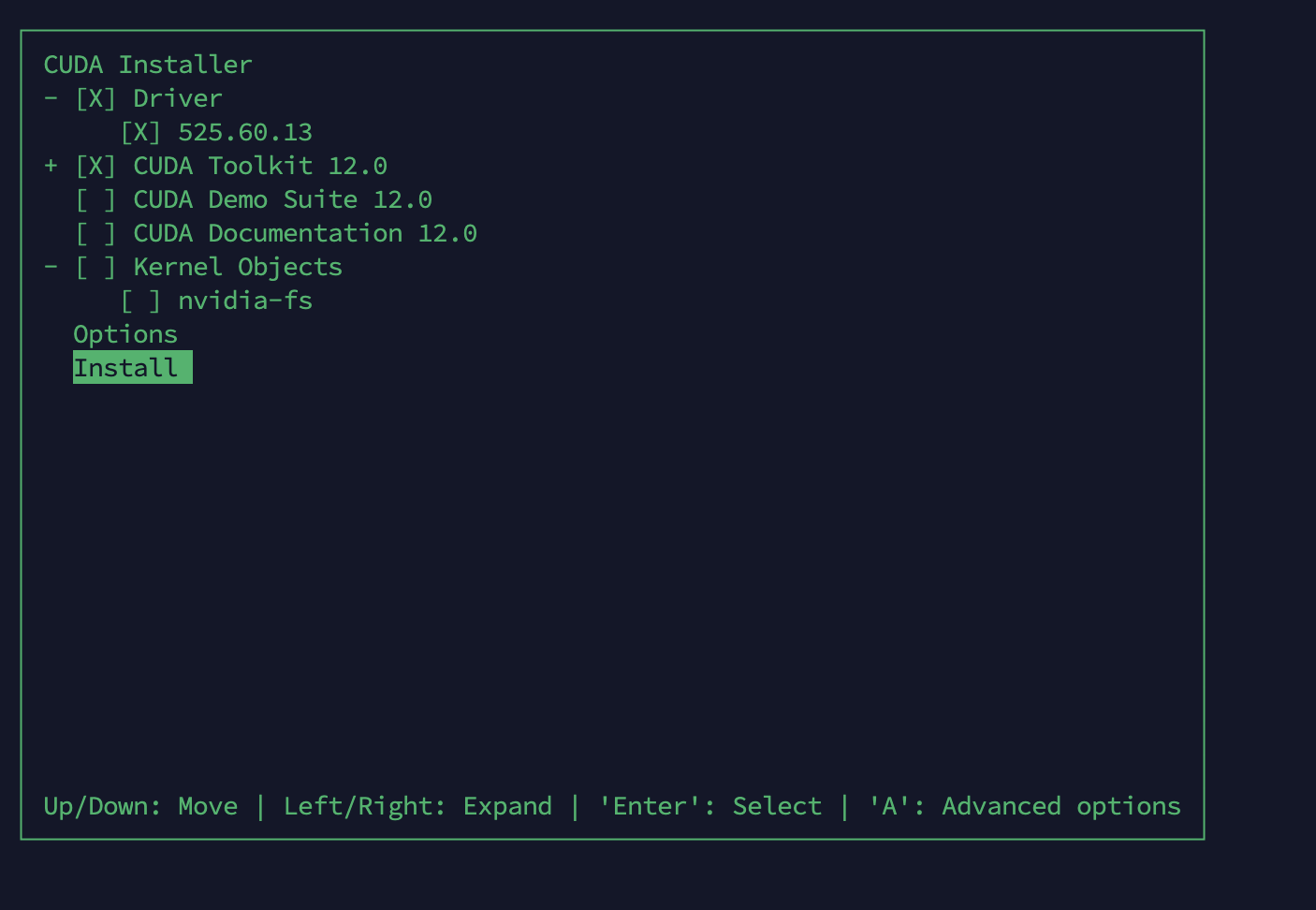Select the CUDA Demo Suite 12.0 label
The image size is (1316, 910).
(x=283, y=199)
